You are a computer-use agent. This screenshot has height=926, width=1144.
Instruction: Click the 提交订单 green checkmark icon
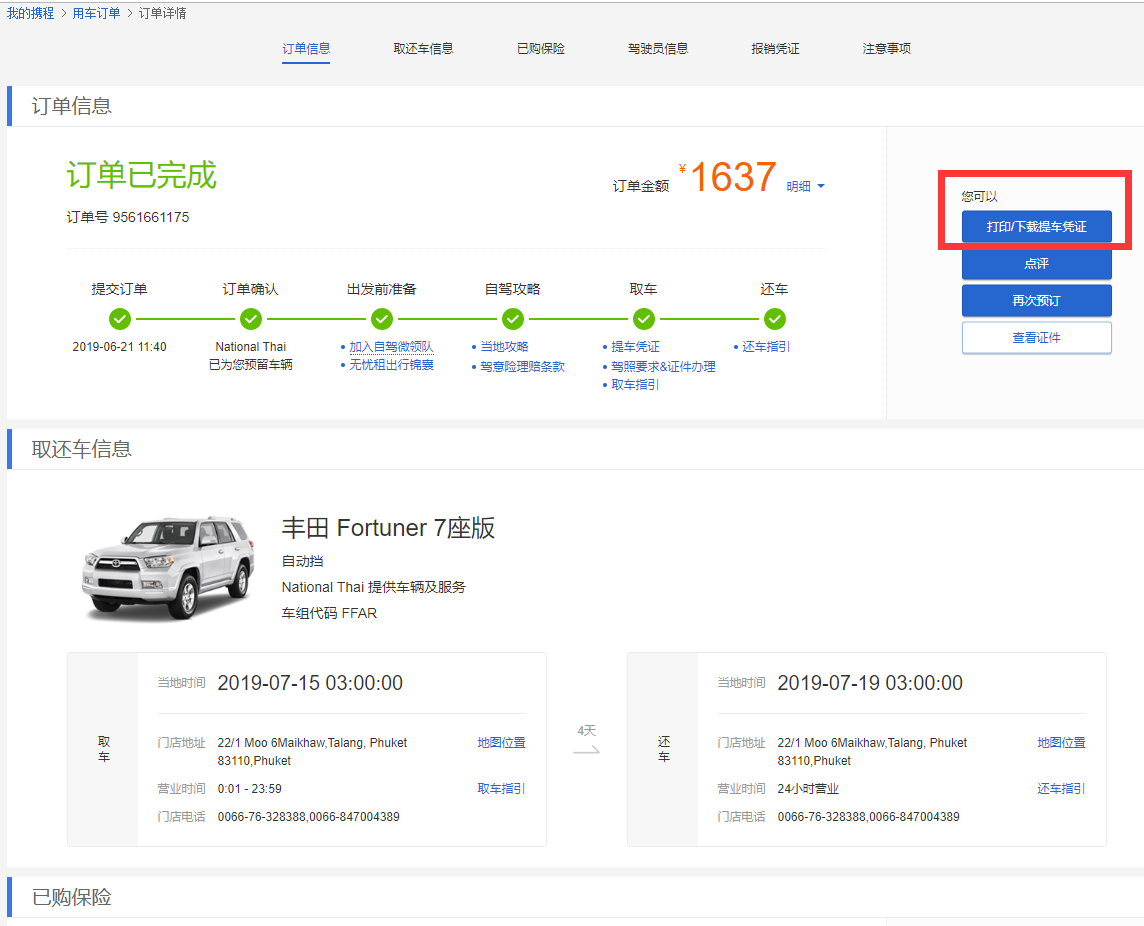click(120, 319)
